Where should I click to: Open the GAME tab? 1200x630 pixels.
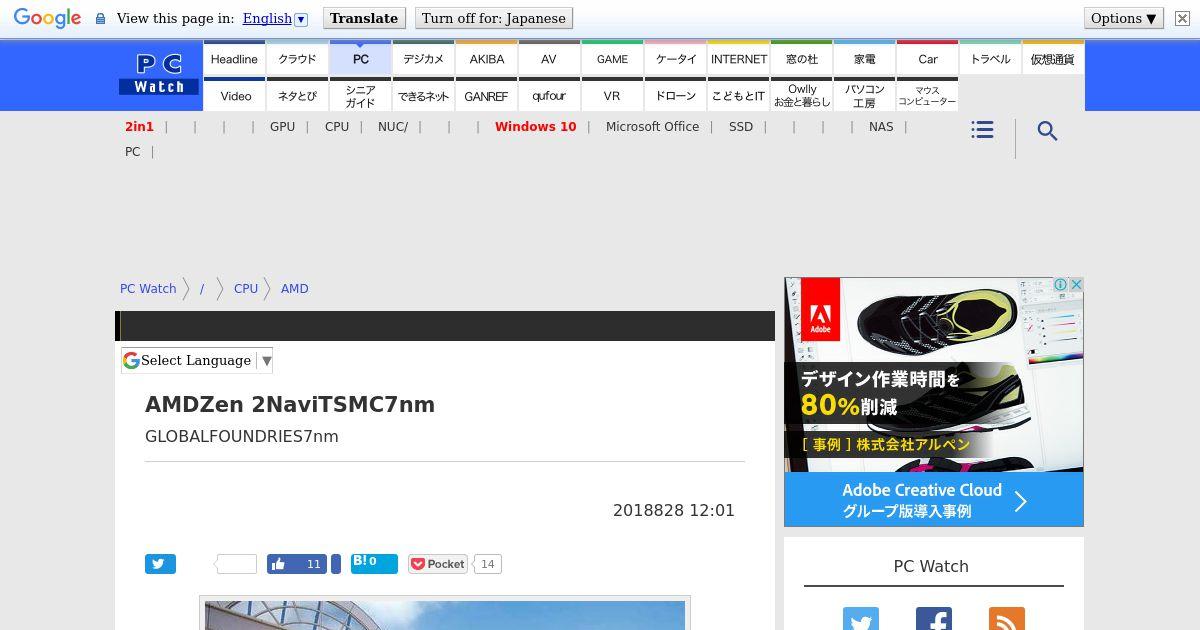tap(612, 59)
